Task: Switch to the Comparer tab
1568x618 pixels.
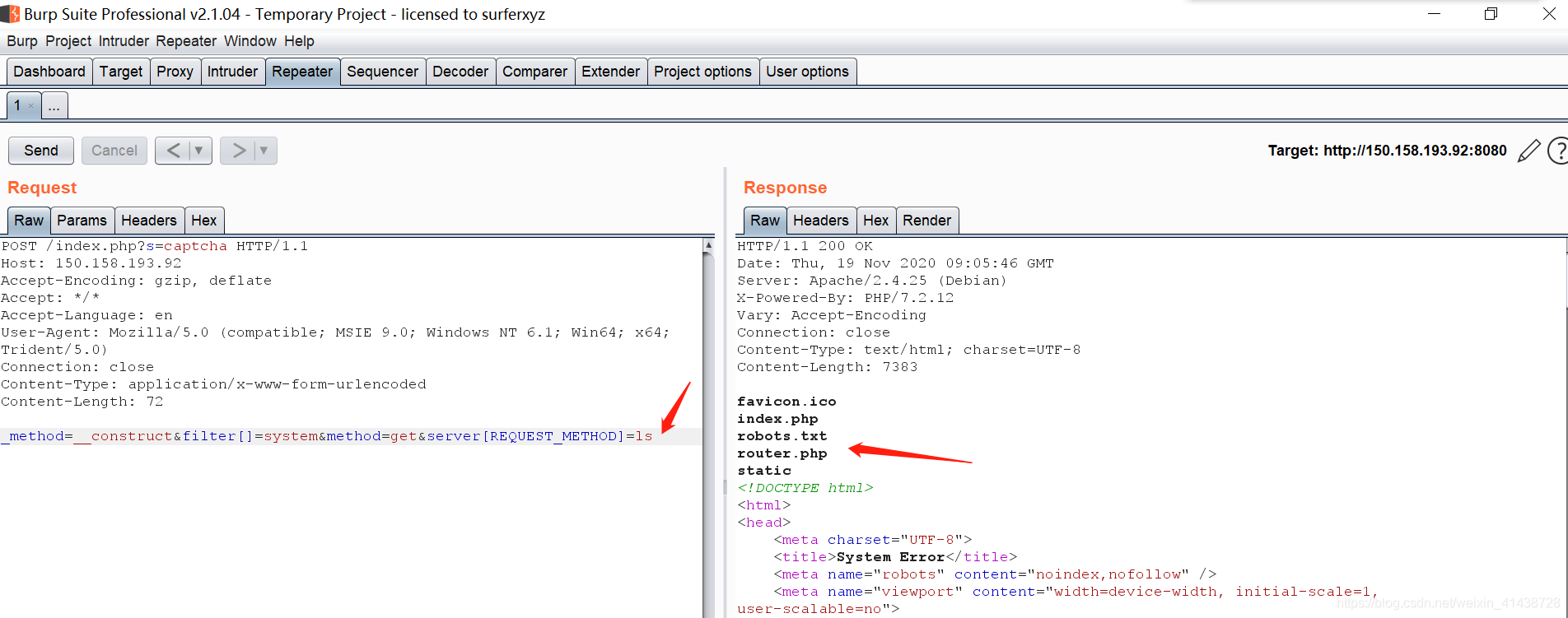Action: click(535, 72)
